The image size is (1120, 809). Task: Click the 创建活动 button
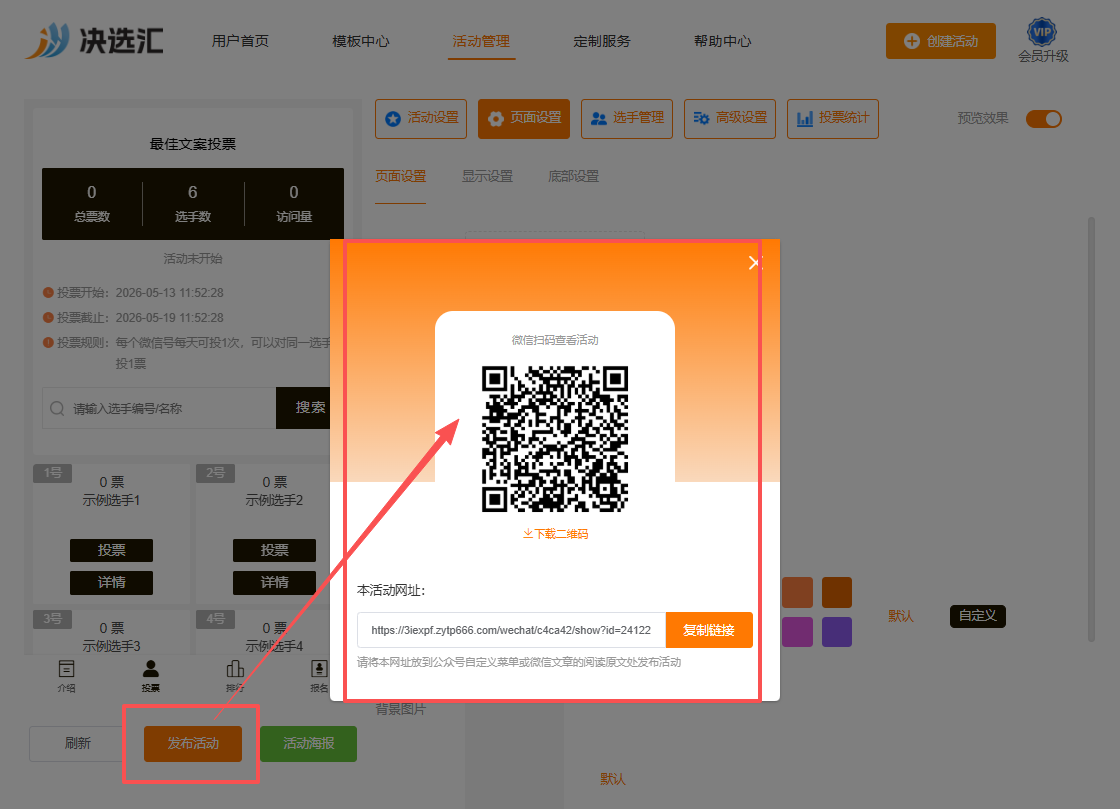click(941, 41)
